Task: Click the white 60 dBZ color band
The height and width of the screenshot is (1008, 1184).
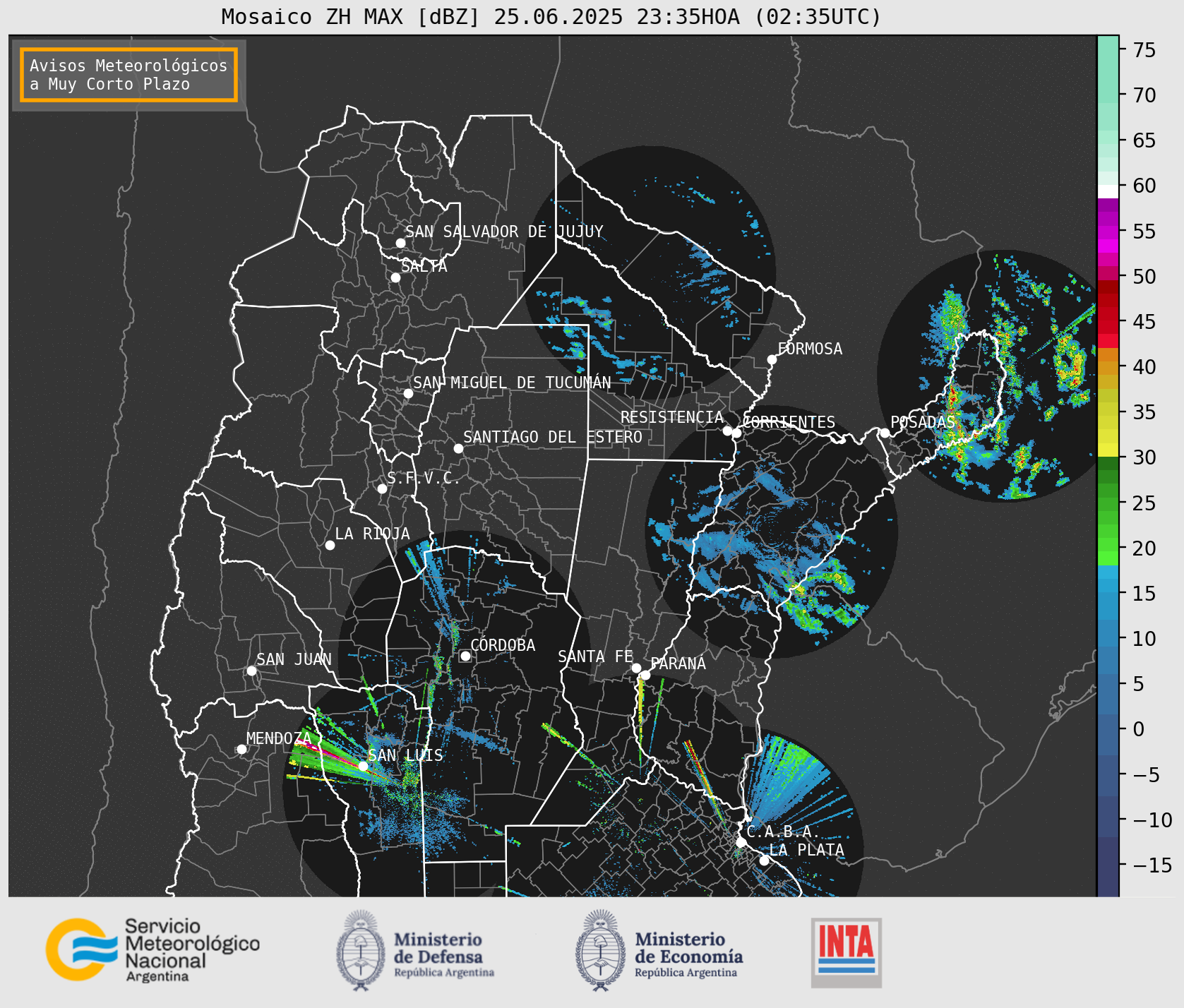Action: 1108,191
